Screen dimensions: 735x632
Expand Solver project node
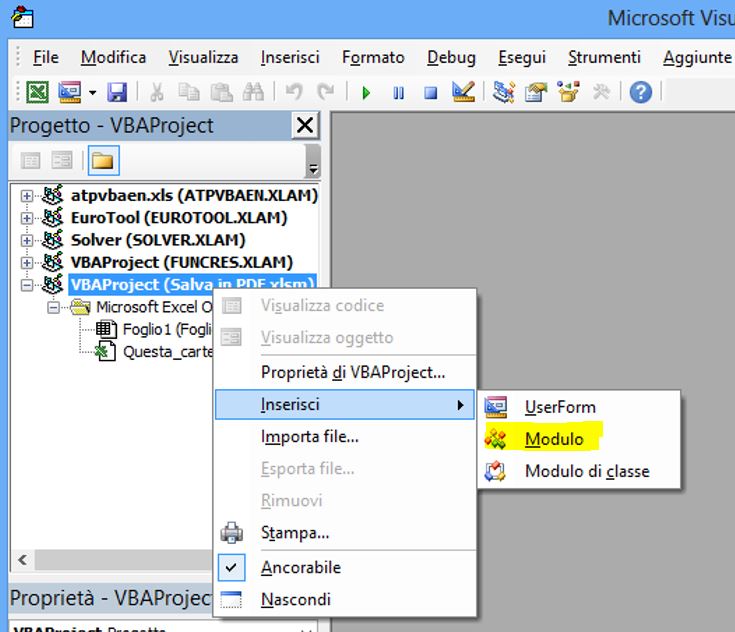(x=27, y=240)
